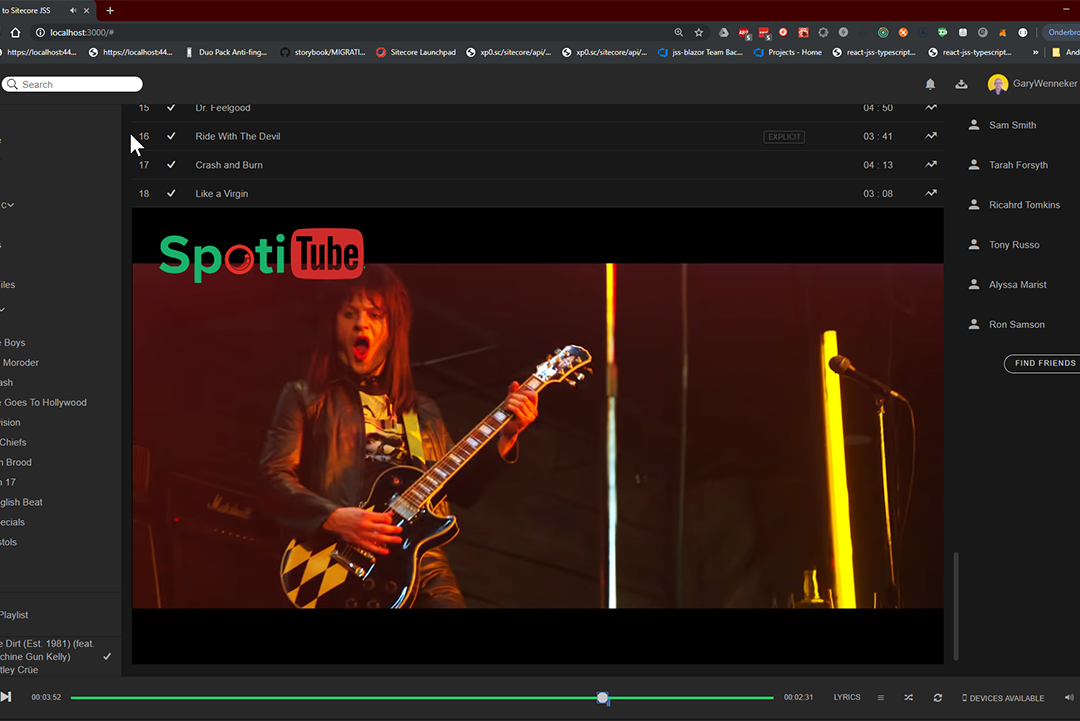Screen dimensions: 1080x721
Task: Click trending icon for Like a Virgin
Action: 931,193
